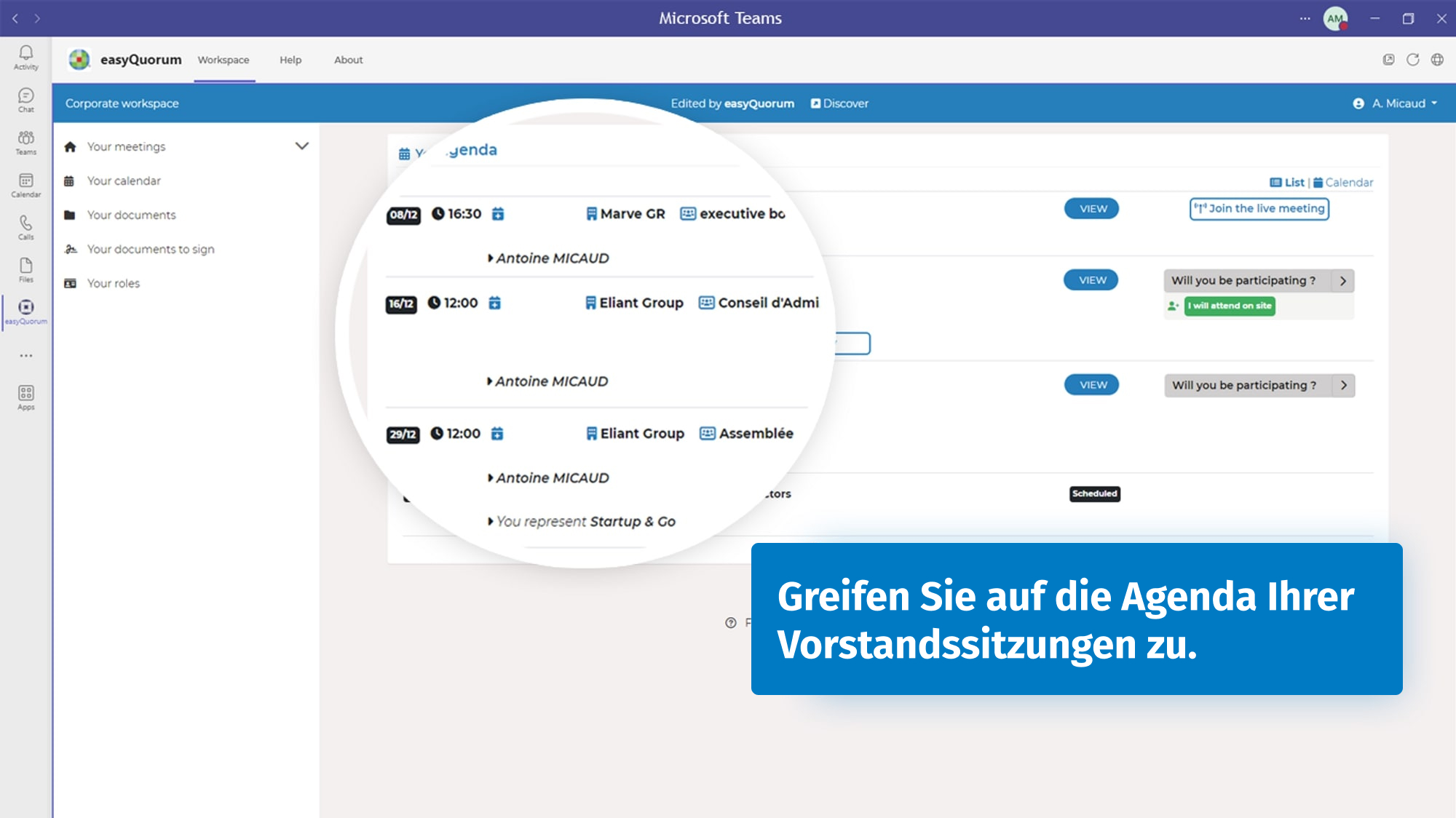
Task: Click Join the live meeting button
Action: [1259, 209]
